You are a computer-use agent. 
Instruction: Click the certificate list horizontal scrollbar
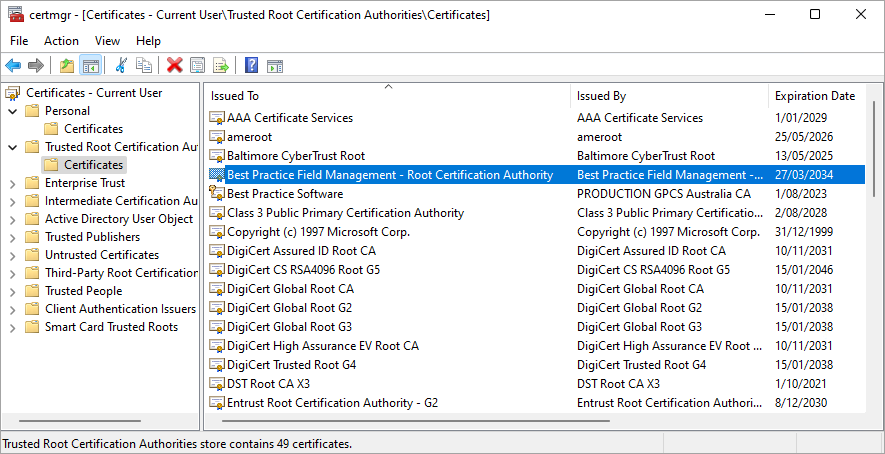[416, 421]
